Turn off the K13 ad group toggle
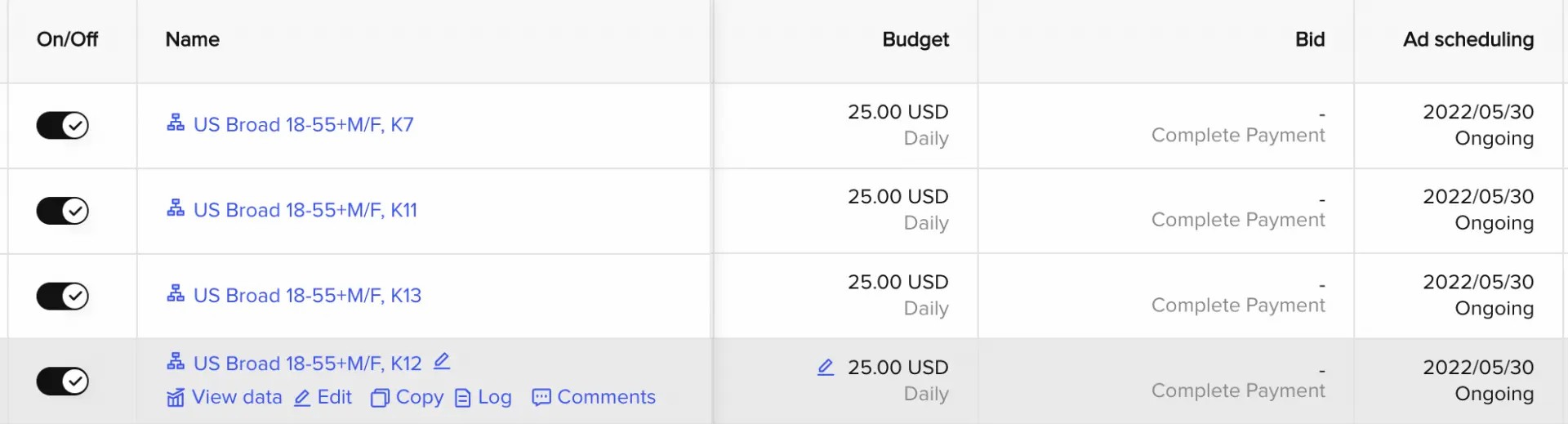1568x424 pixels. click(62, 296)
